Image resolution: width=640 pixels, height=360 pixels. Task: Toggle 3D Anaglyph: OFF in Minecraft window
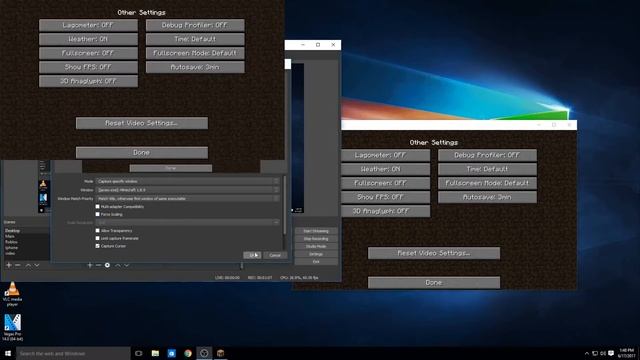point(385,211)
